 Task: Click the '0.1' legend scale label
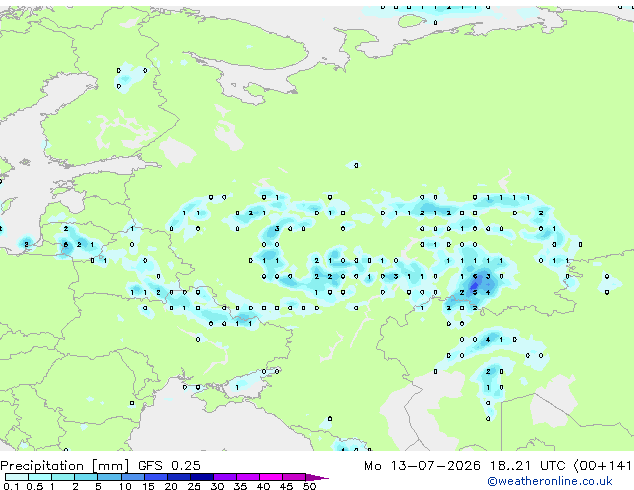(x=11, y=486)
